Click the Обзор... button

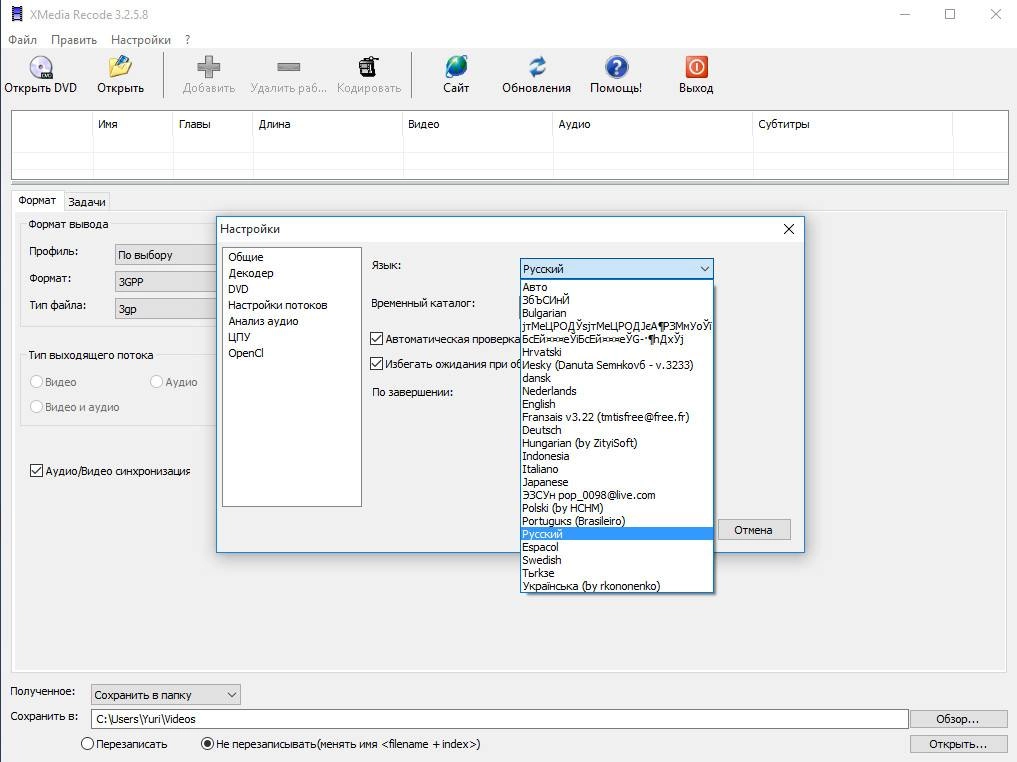[x=957, y=719]
